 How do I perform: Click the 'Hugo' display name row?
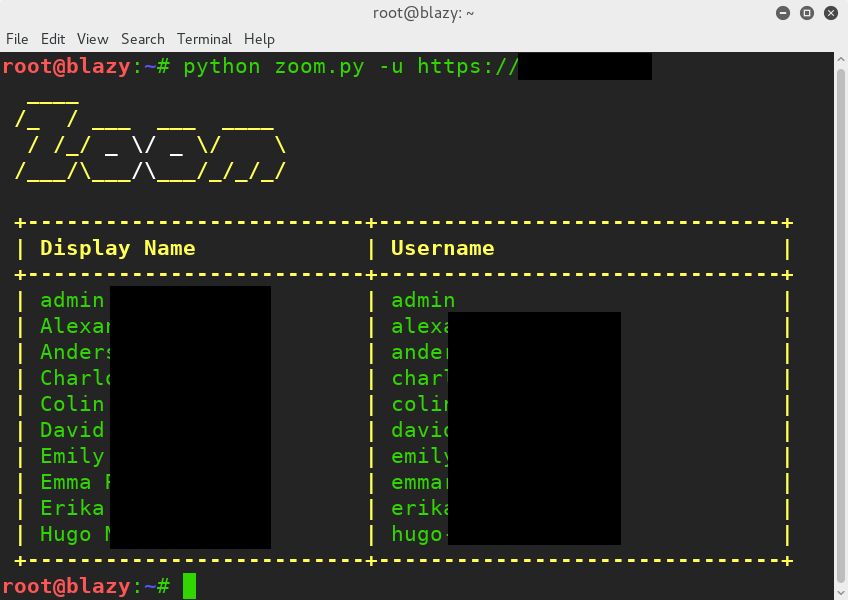(x=66, y=534)
